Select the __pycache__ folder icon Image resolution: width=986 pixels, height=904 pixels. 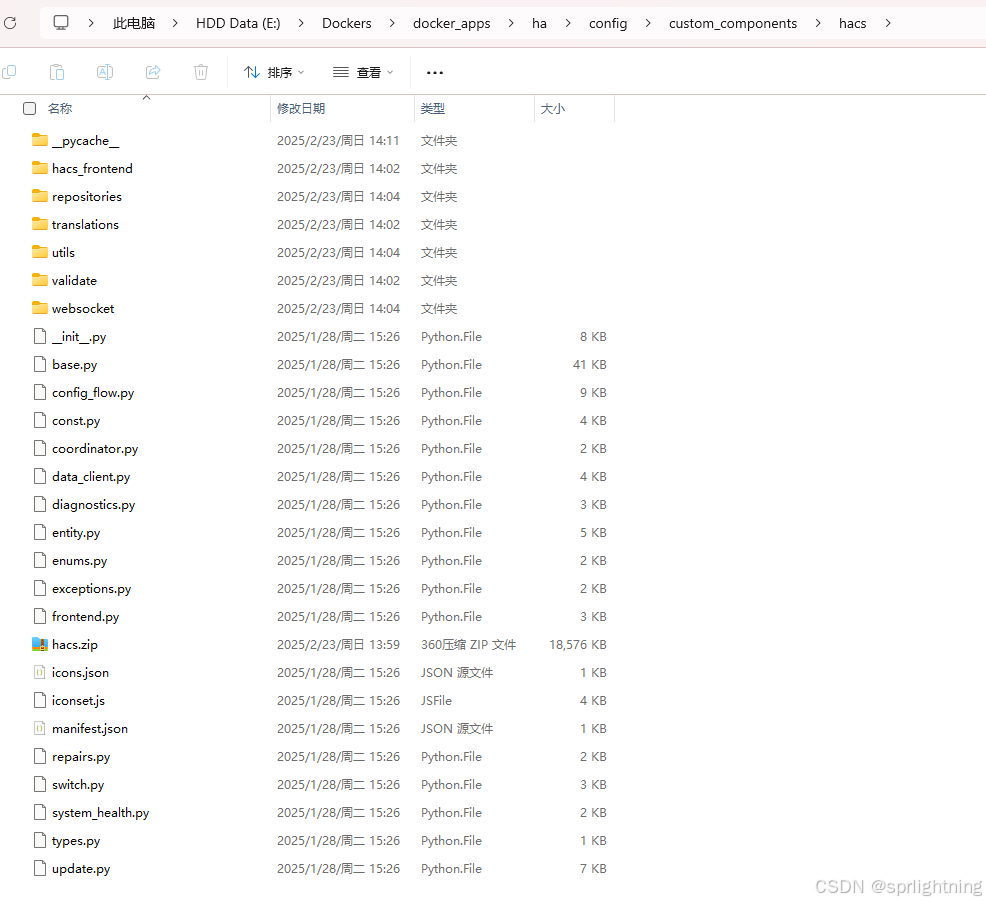coord(40,140)
